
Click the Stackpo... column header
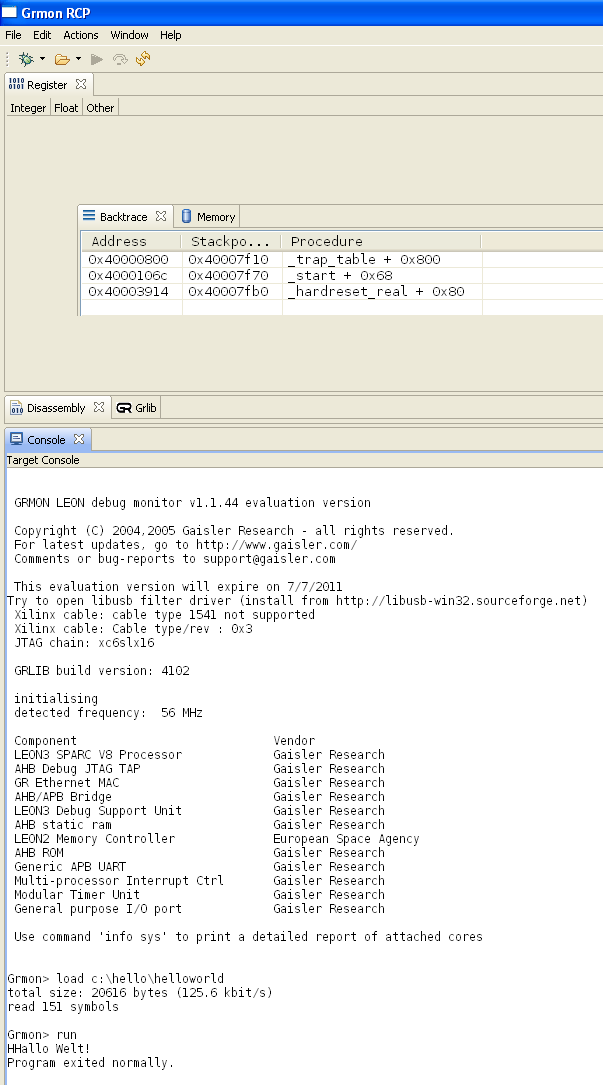(231, 241)
